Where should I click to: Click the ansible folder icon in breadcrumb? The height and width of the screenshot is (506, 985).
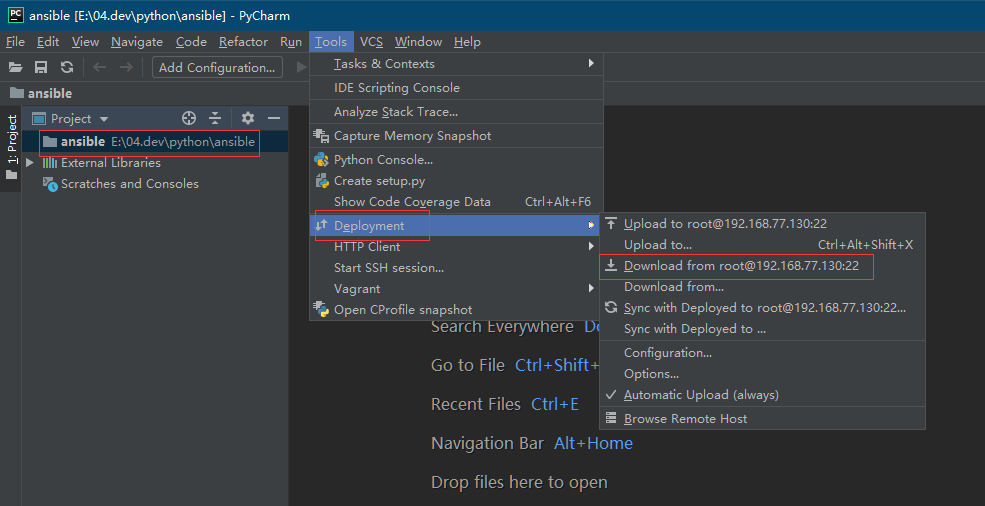[x=17, y=93]
